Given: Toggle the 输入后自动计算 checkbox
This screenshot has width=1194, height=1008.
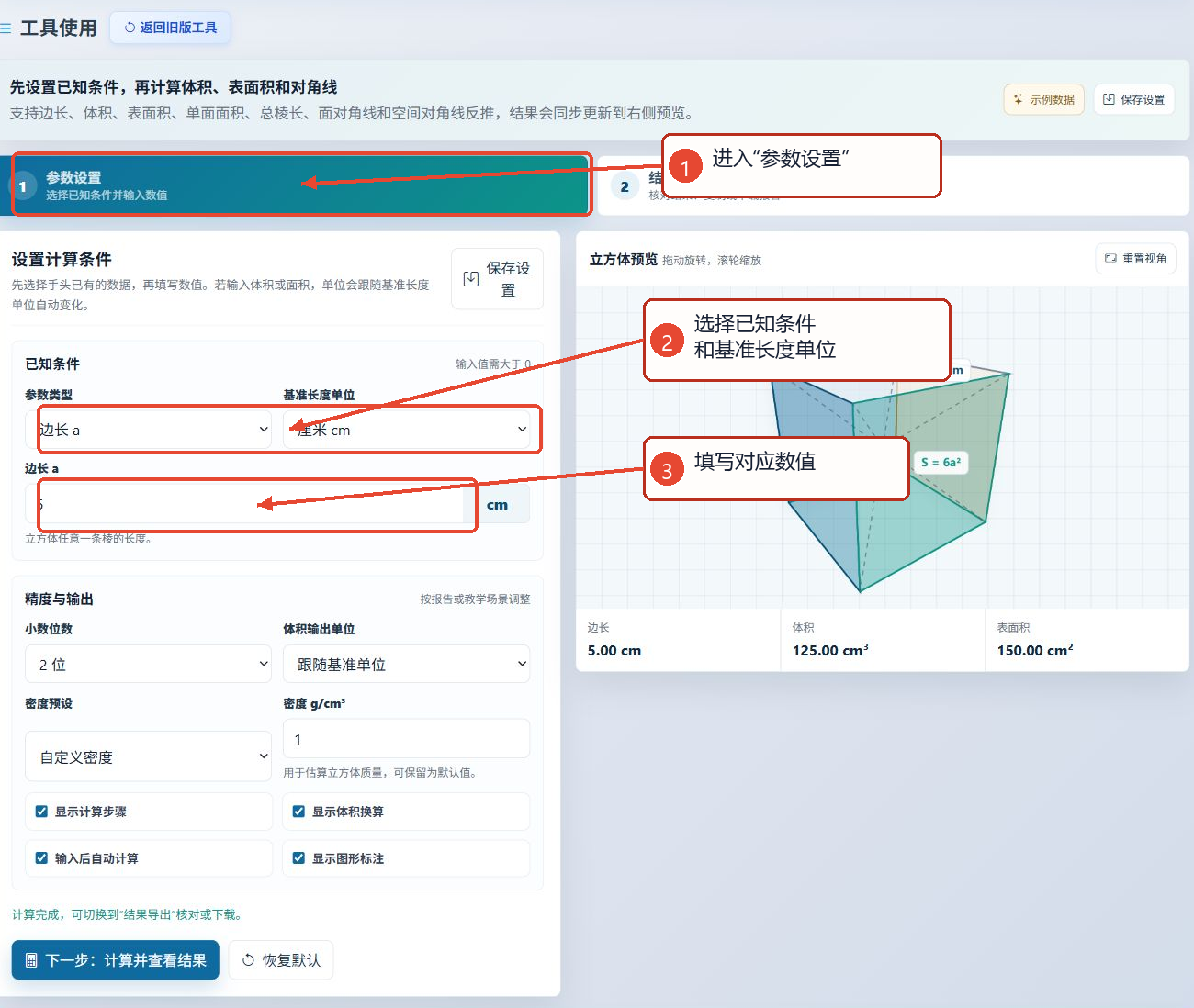Looking at the screenshot, I should point(41,858).
